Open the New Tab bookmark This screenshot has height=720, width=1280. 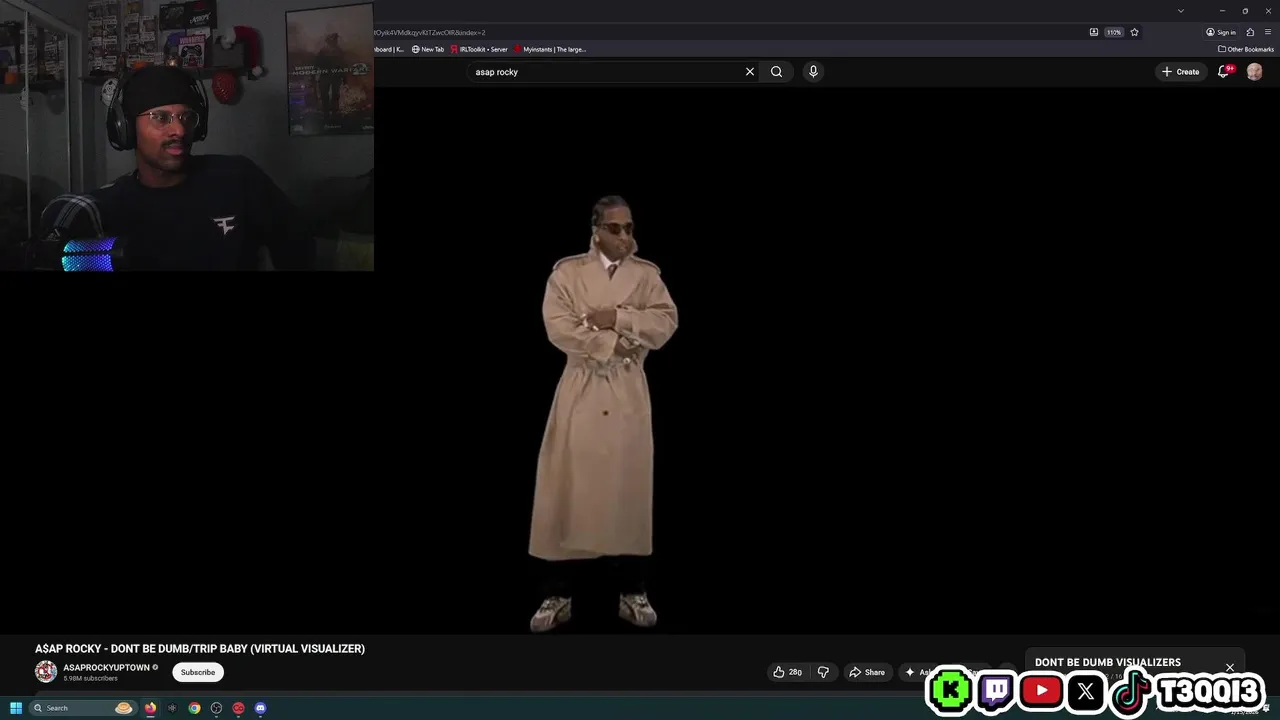click(x=428, y=49)
